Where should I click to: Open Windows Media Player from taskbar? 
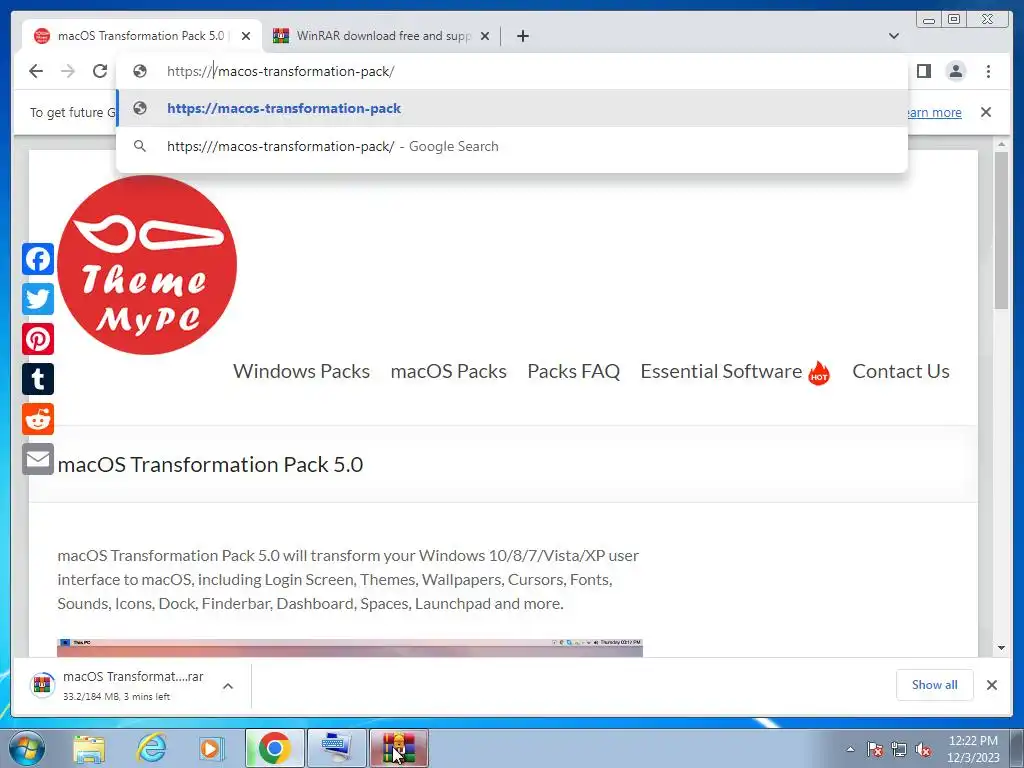tap(212, 748)
